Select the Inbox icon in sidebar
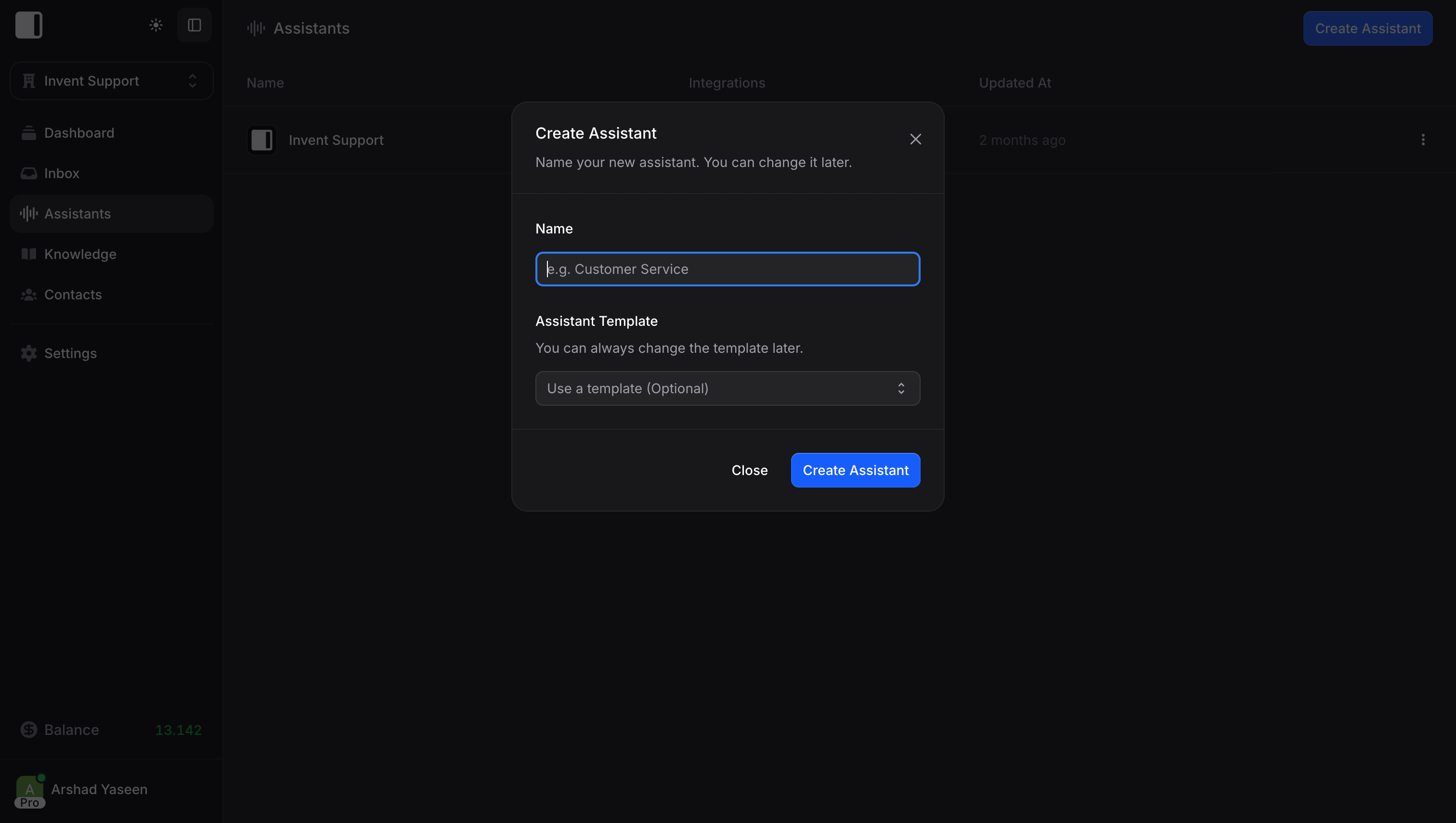Screen dimensions: 1456x823 (29, 173)
